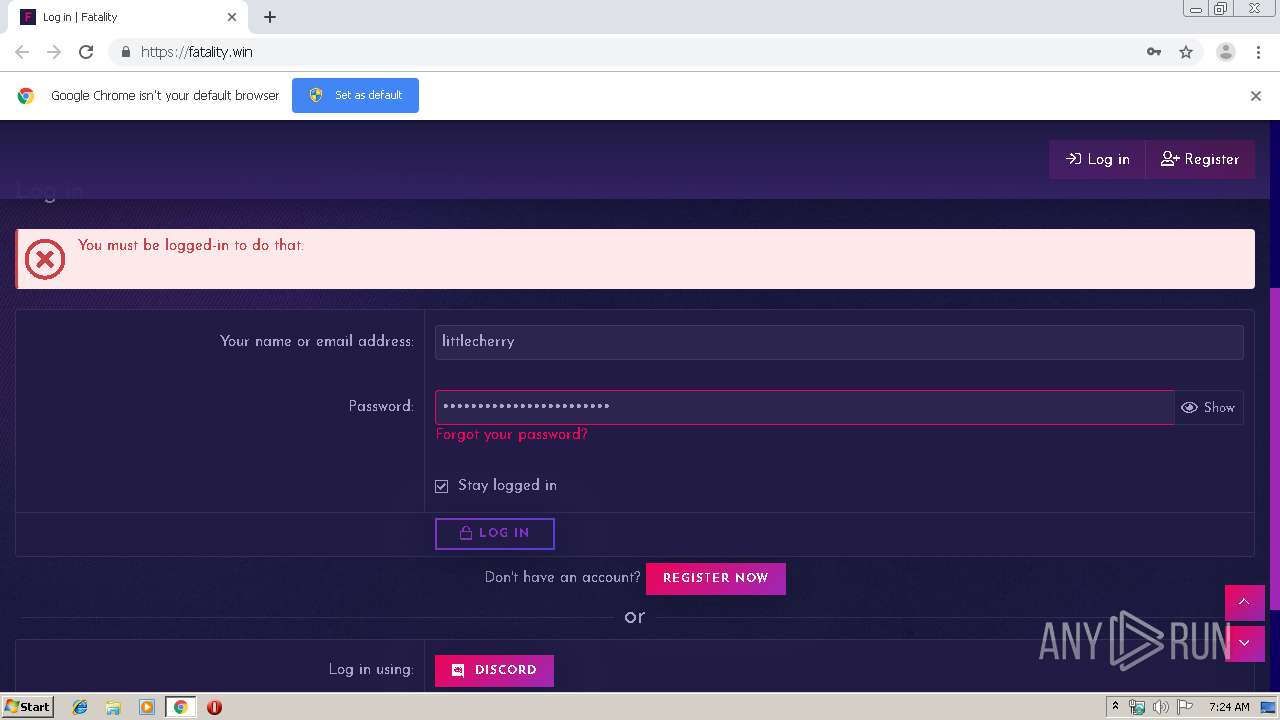Screen dimensions: 1280x720
Task: Go back using the browser back arrow
Action: pos(22,52)
